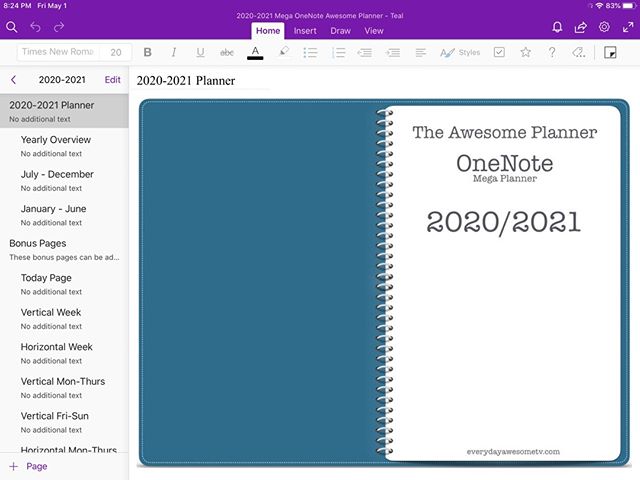Switch to the View tab
The image size is (640, 480).
(x=374, y=31)
